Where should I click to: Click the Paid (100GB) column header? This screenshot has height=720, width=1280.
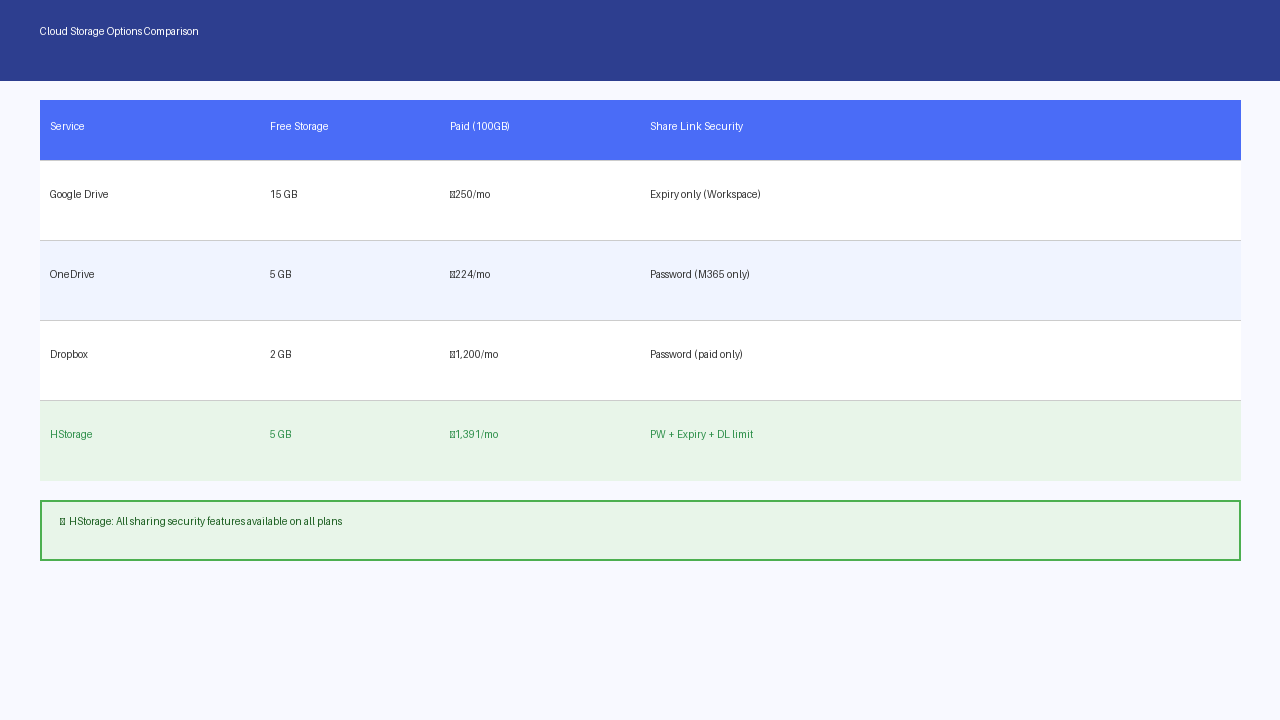(x=480, y=127)
